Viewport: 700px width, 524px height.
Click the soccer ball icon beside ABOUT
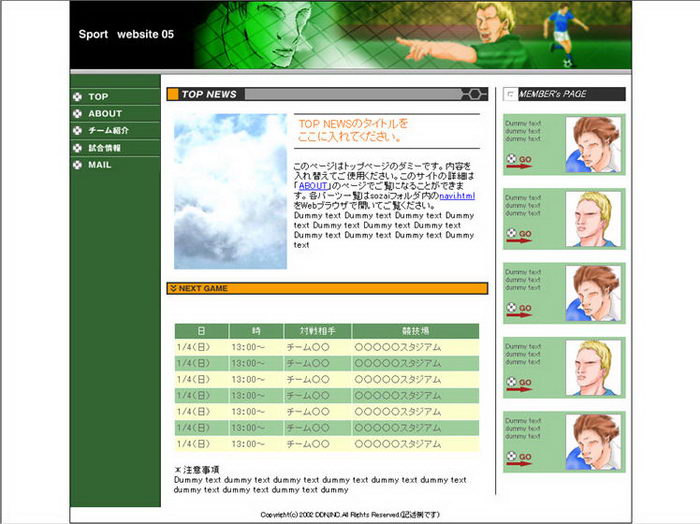pyautogui.click(x=77, y=114)
